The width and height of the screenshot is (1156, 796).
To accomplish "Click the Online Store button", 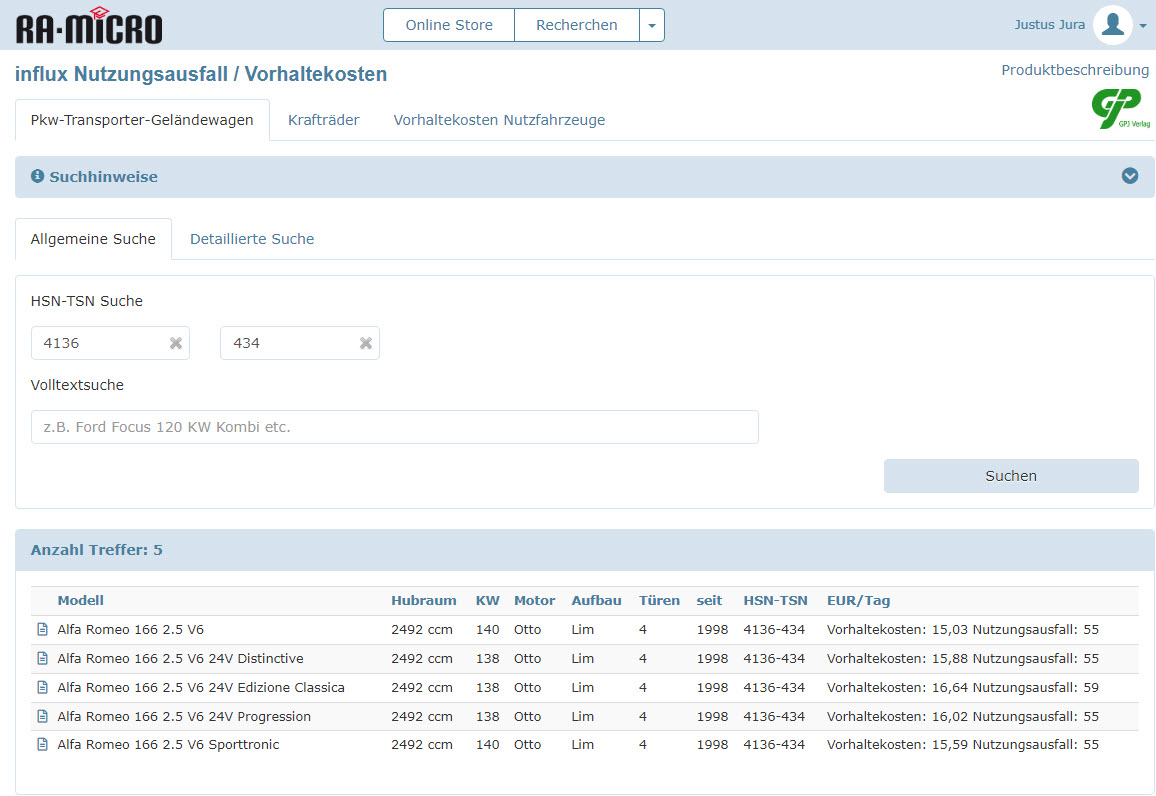I will pyautogui.click(x=449, y=25).
